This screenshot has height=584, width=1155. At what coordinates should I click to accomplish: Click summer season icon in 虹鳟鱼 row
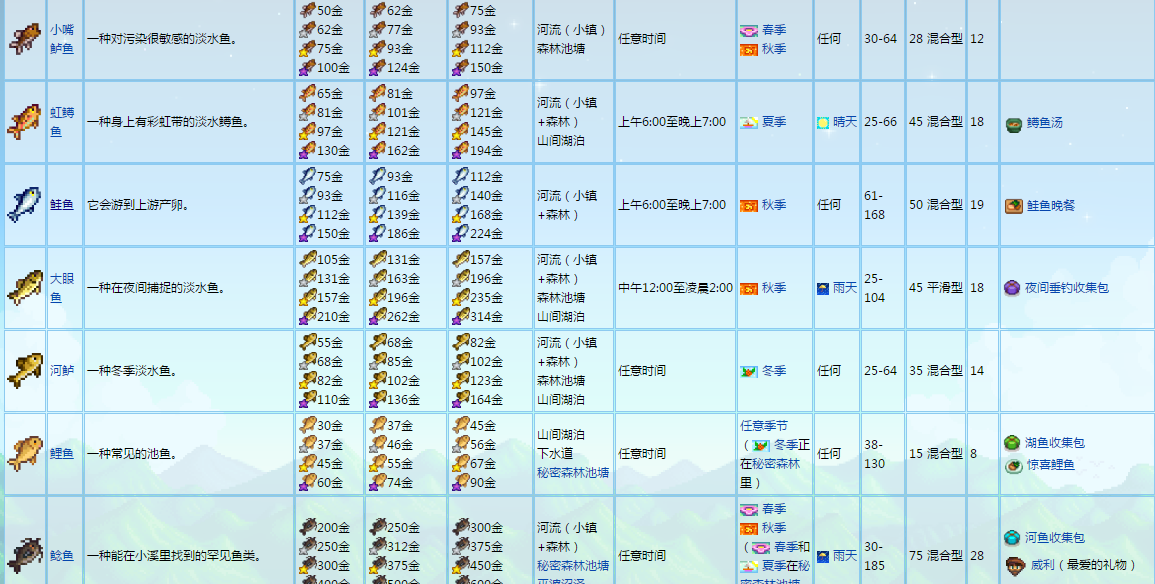749,122
